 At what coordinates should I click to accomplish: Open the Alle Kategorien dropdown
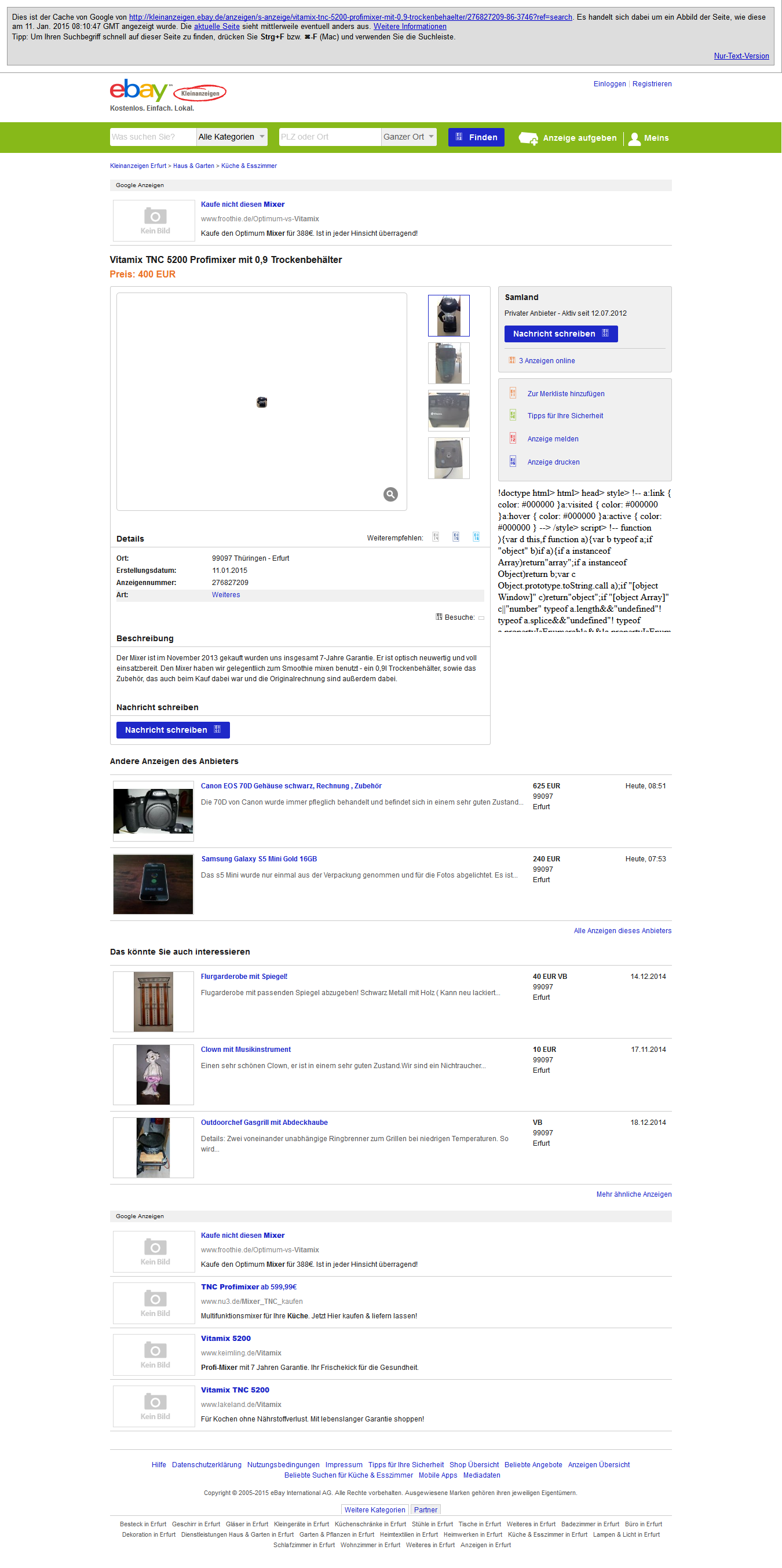click(232, 137)
